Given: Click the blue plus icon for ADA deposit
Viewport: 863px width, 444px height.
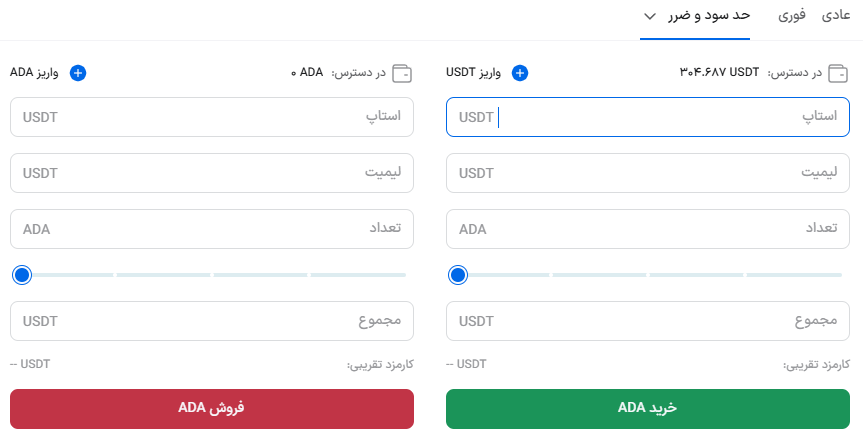Looking at the screenshot, I should point(78,73).
